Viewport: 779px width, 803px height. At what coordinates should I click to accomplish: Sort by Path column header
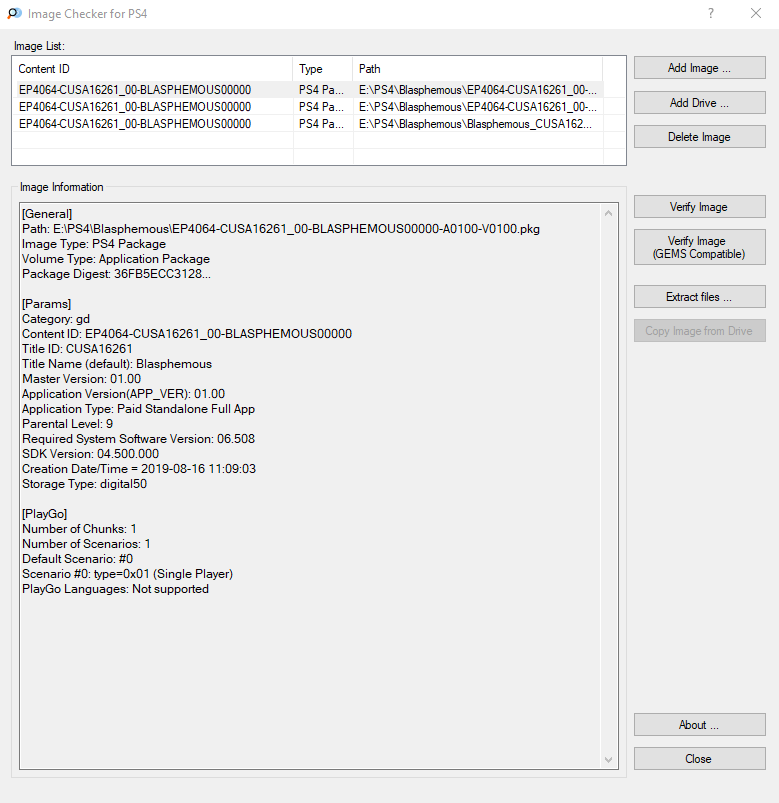[477, 69]
